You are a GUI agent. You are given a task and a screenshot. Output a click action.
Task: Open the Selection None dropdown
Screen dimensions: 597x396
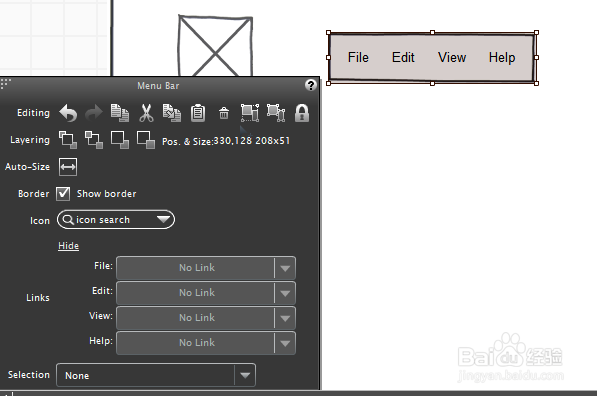[x=156, y=375]
